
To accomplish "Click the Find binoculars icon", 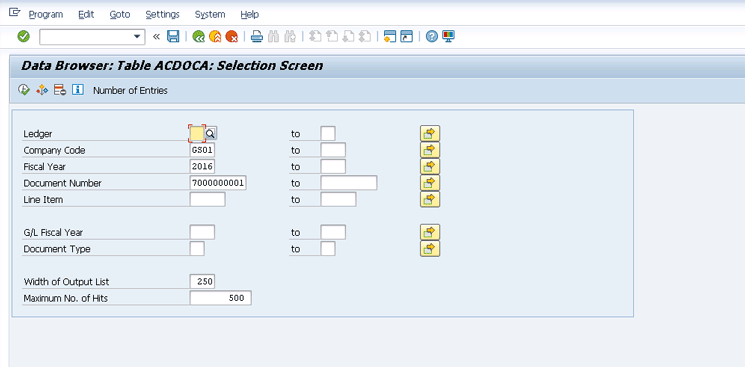I will coord(273,37).
